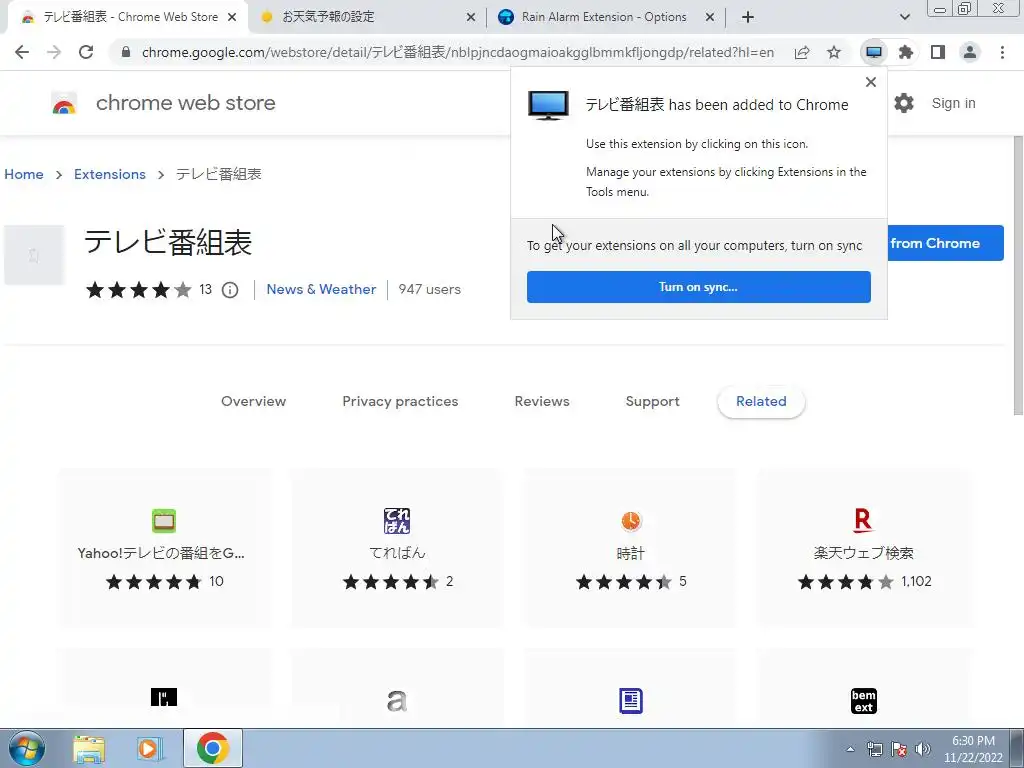Switch to Rain Alarm Extension Options tab
1024x768 pixels.
[x=604, y=17]
